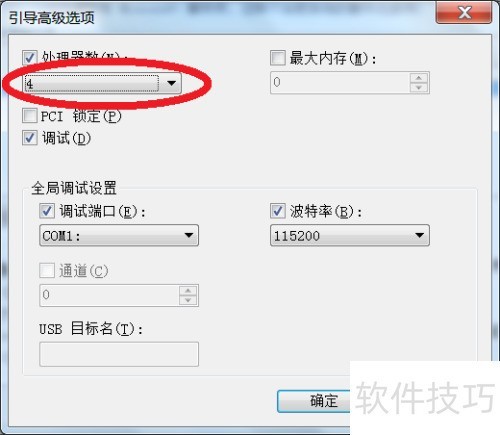Open the processor count dropdown showing 4
Image resolution: width=500 pixels, height=435 pixels.
[x=103, y=83]
